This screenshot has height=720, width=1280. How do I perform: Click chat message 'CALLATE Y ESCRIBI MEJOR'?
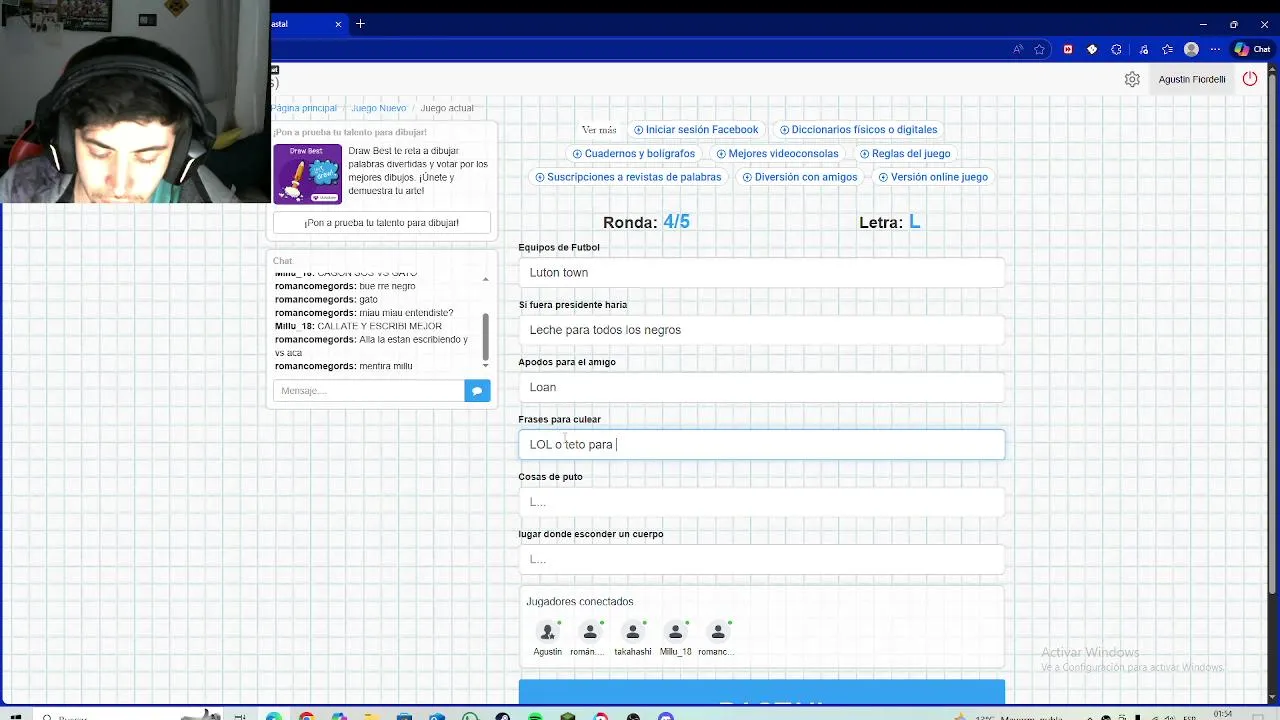(x=379, y=326)
